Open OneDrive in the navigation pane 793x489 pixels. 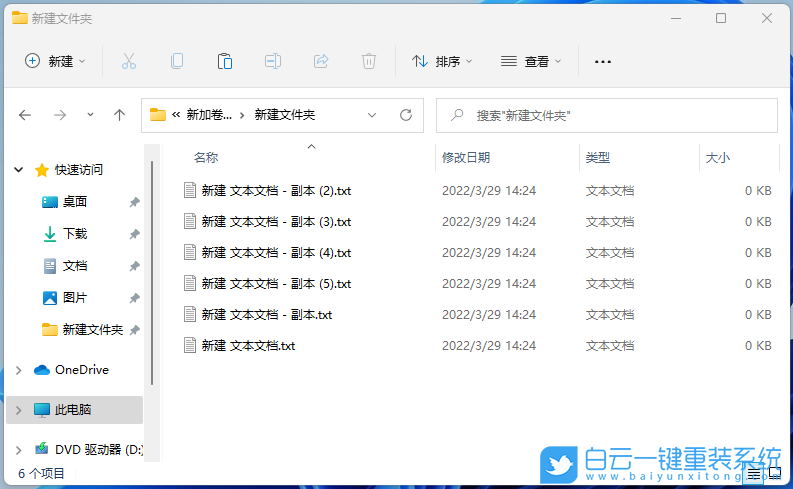coord(81,370)
